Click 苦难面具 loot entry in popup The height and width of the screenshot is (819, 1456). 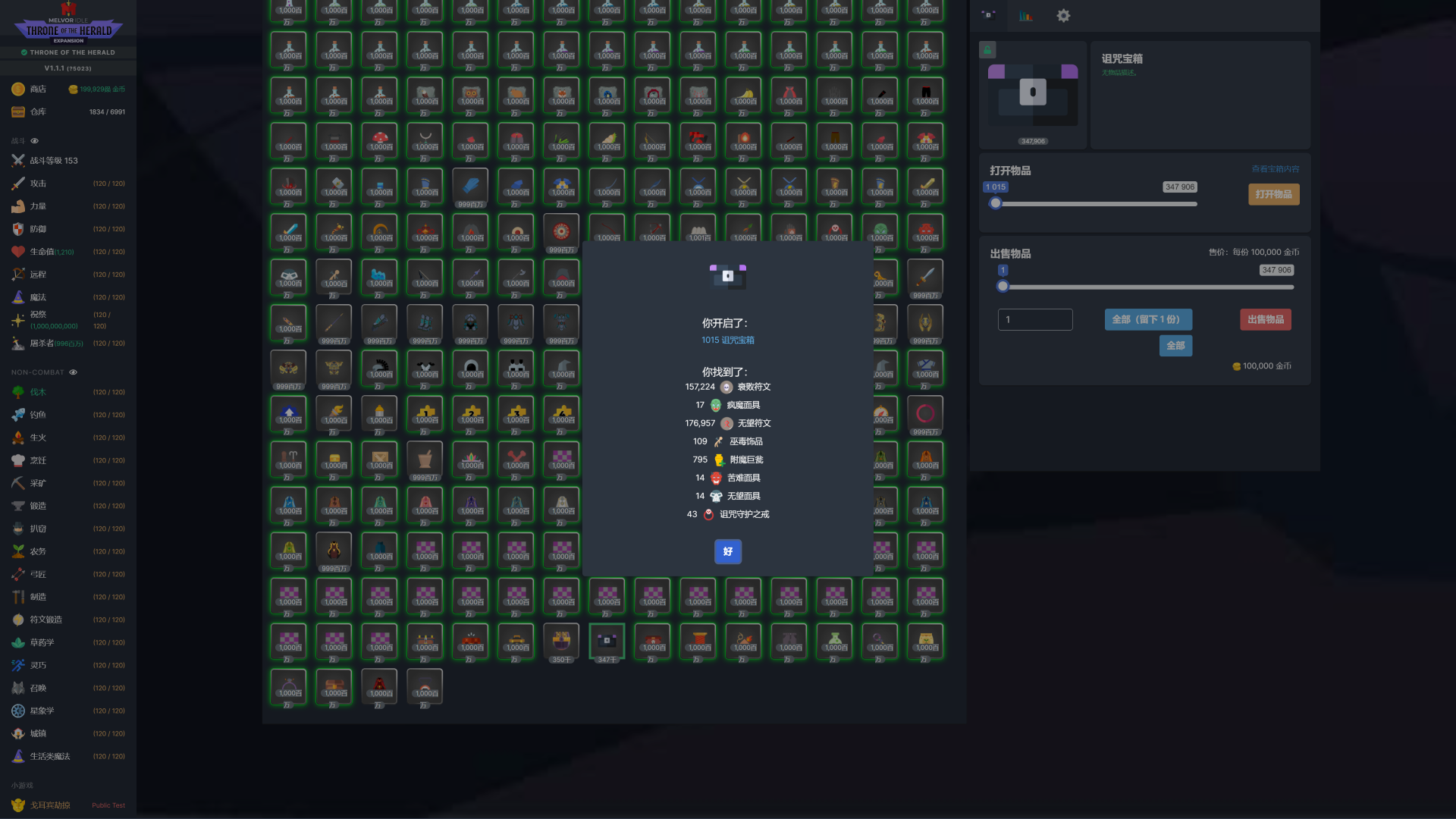727,478
